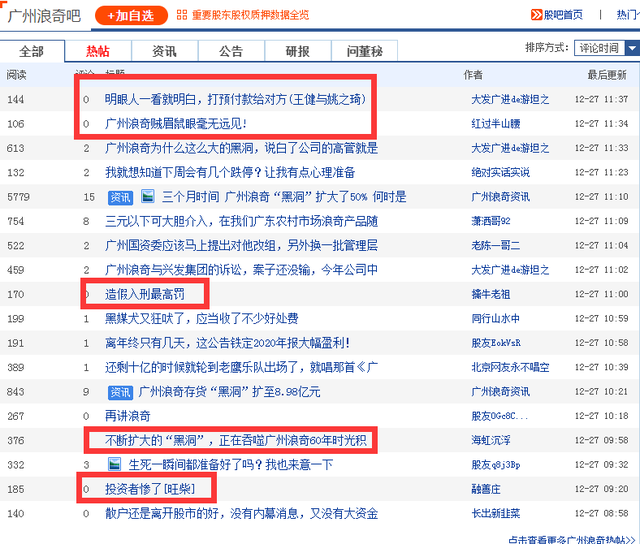
Task: Click the 作者 column header
Action: [473, 75]
